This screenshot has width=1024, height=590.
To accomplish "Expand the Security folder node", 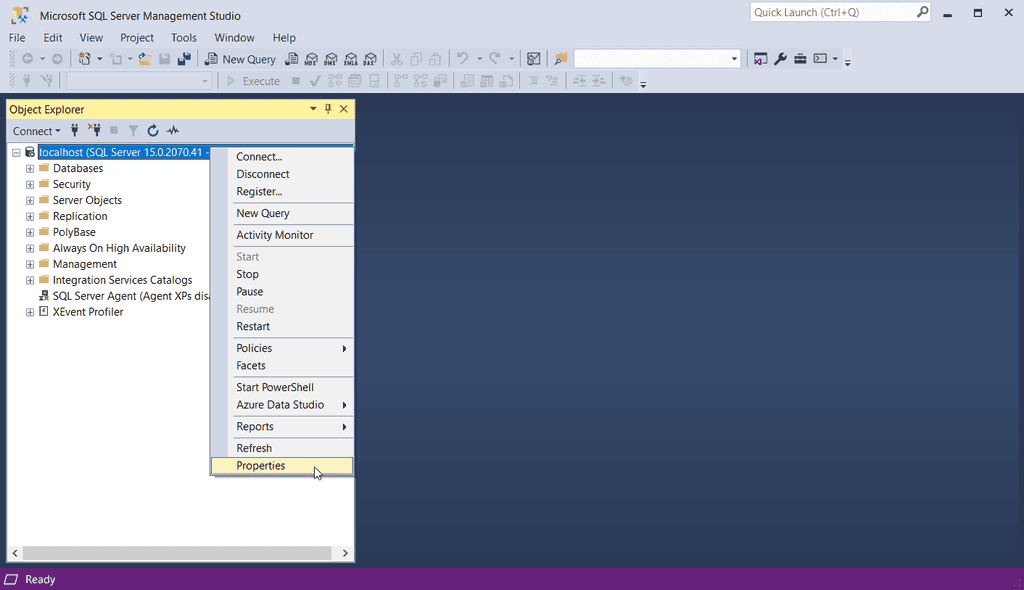I will pos(30,185).
